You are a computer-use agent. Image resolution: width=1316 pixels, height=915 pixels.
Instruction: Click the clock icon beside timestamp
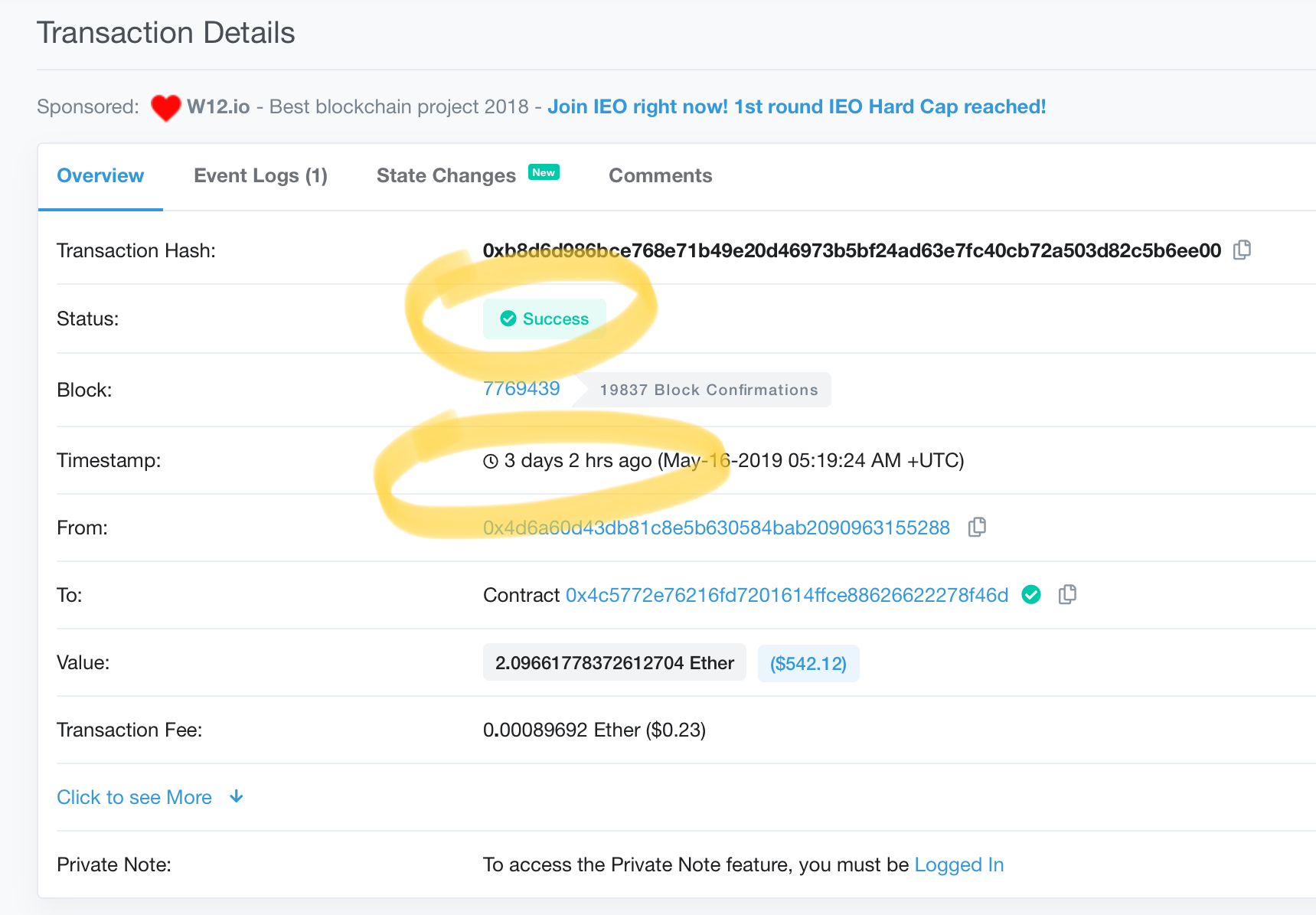point(491,461)
